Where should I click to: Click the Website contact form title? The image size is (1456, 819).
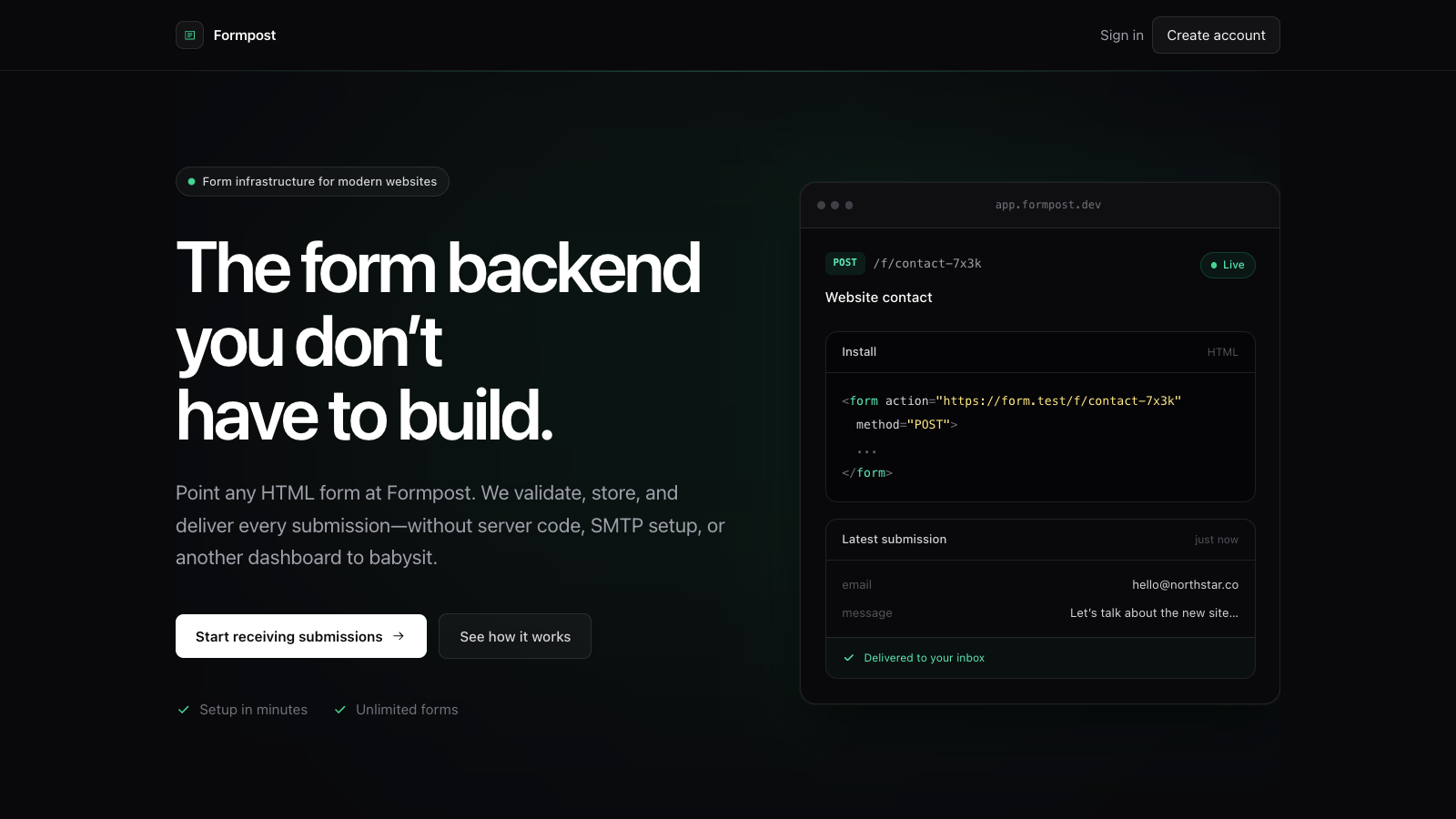(879, 298)
